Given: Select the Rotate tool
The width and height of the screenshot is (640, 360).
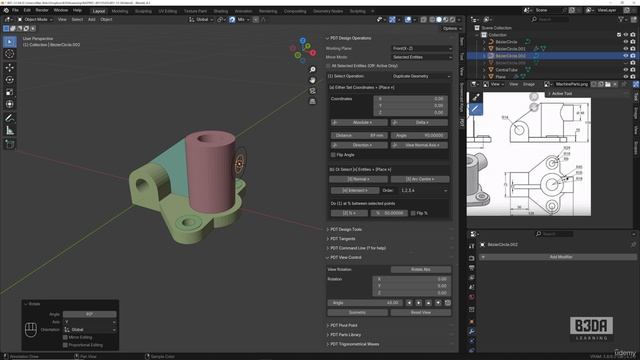Looking at the screenshot, I should tap(10, 80).
